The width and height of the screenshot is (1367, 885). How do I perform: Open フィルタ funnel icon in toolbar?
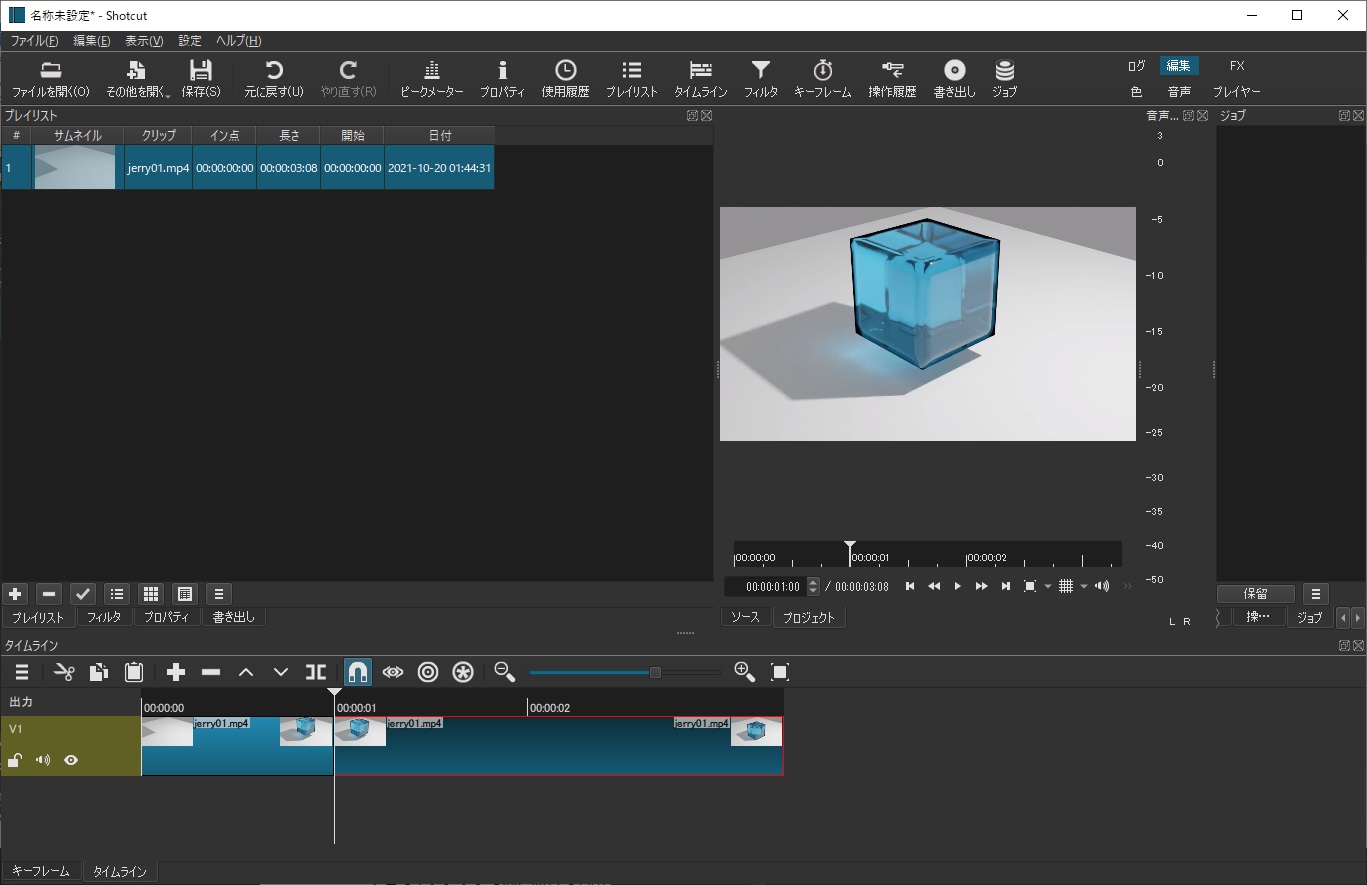click(761, 79)
